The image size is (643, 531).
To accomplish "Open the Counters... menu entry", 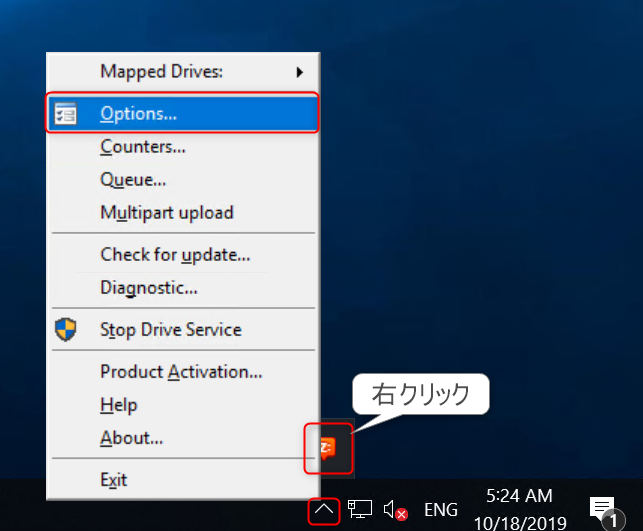I will [182, 146].
